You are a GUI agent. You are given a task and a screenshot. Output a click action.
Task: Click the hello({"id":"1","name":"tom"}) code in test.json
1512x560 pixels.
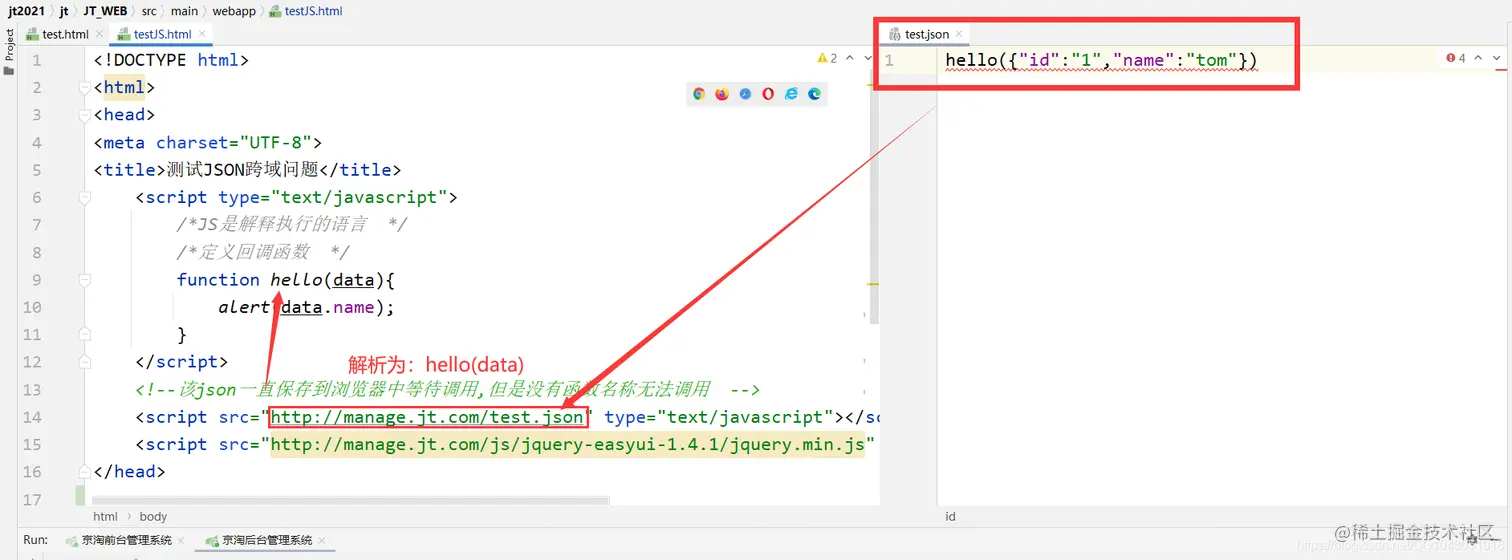click(x=1101, y=60)
